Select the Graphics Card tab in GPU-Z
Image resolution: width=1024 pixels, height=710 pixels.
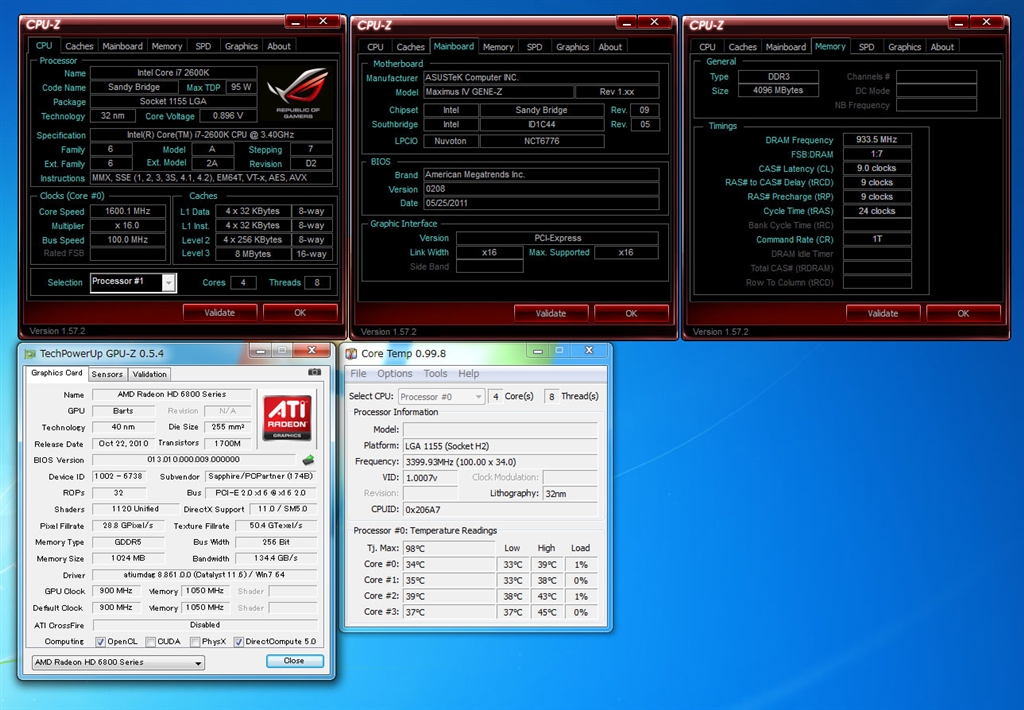tap(57, 373)
